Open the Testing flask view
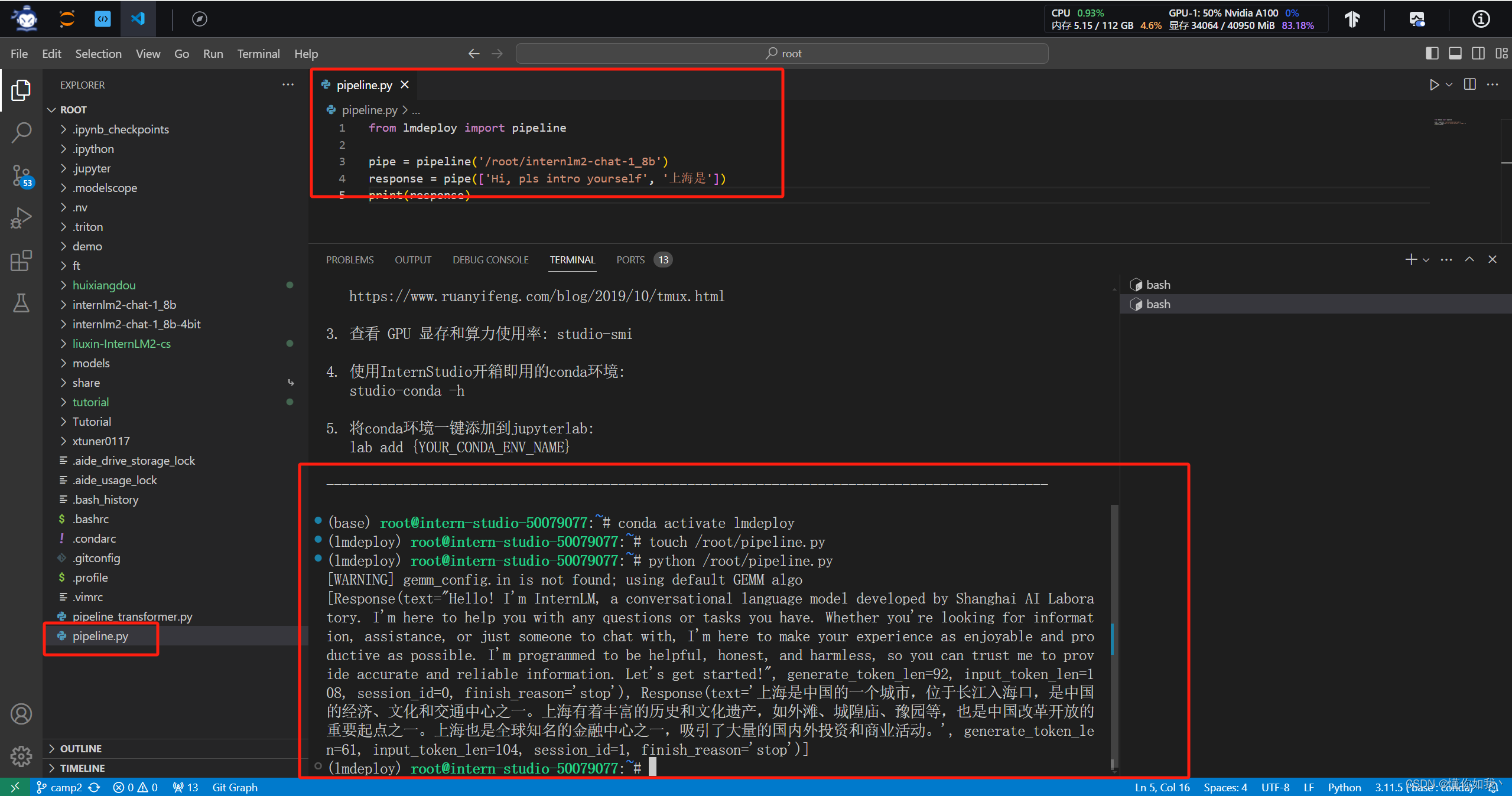Viewport: 1512px width, 796px height. point(21,303)
